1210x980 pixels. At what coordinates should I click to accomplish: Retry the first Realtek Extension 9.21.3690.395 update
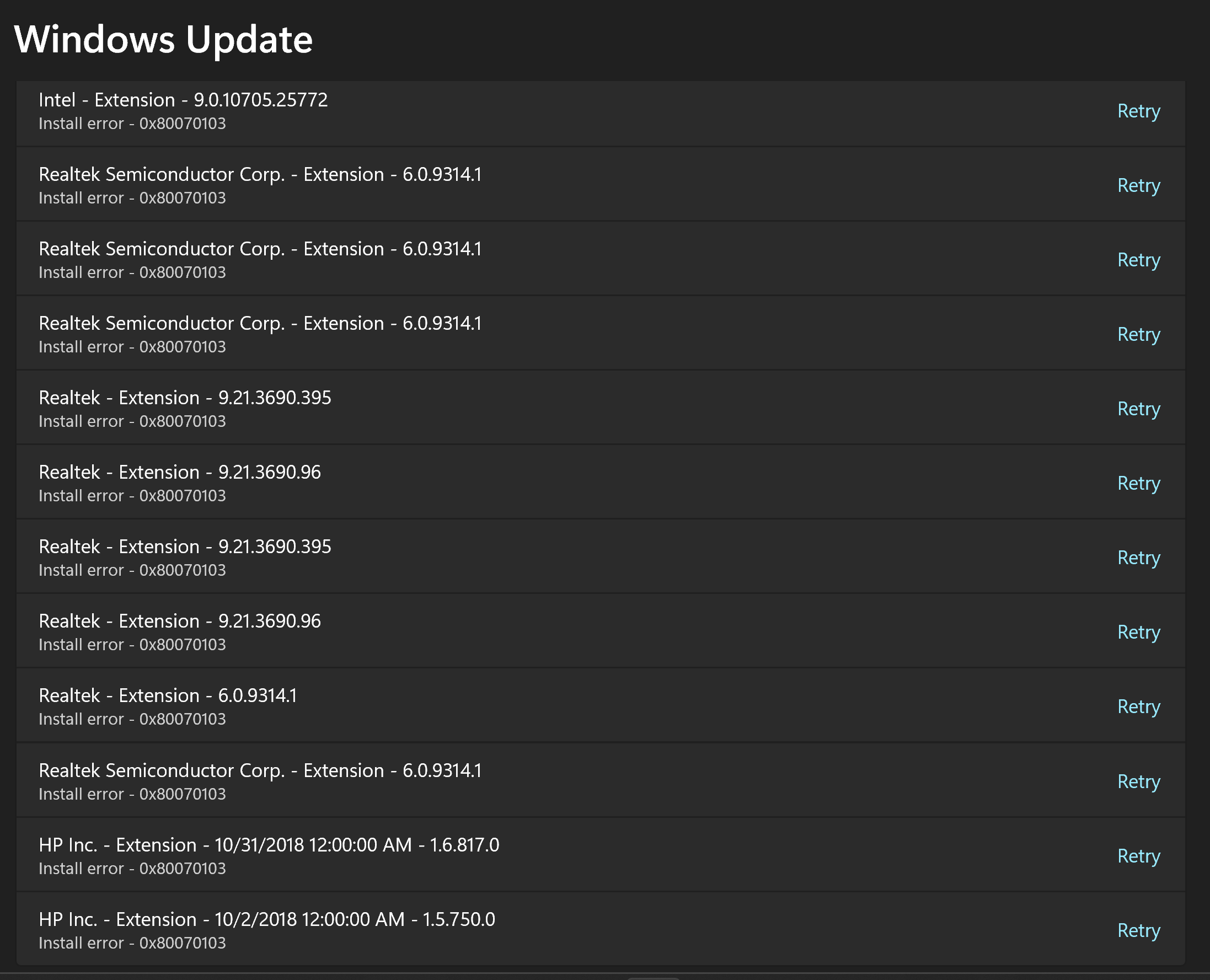point(1138,409)
